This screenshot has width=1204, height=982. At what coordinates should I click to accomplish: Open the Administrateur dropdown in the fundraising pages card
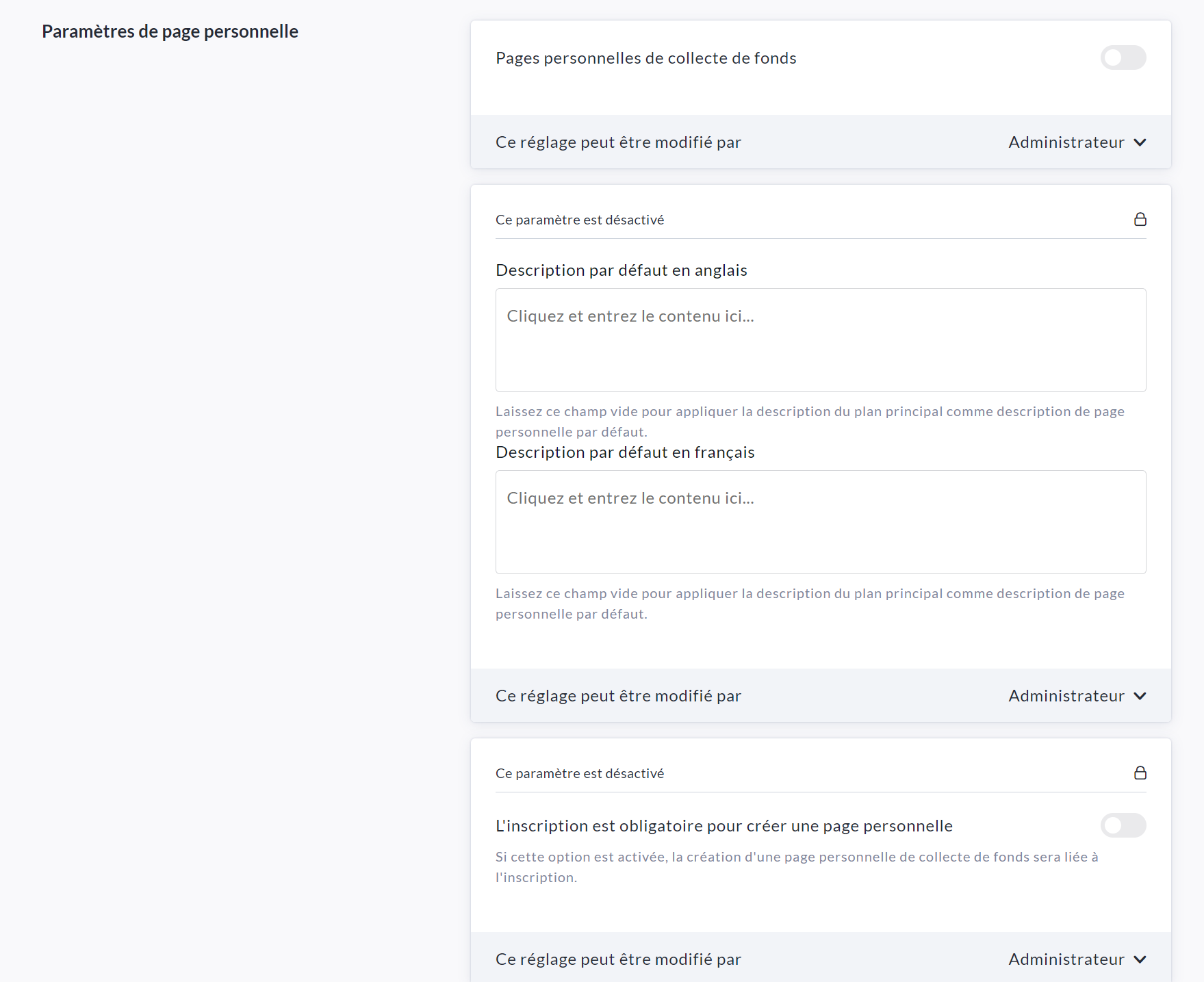pos(1066,142)
